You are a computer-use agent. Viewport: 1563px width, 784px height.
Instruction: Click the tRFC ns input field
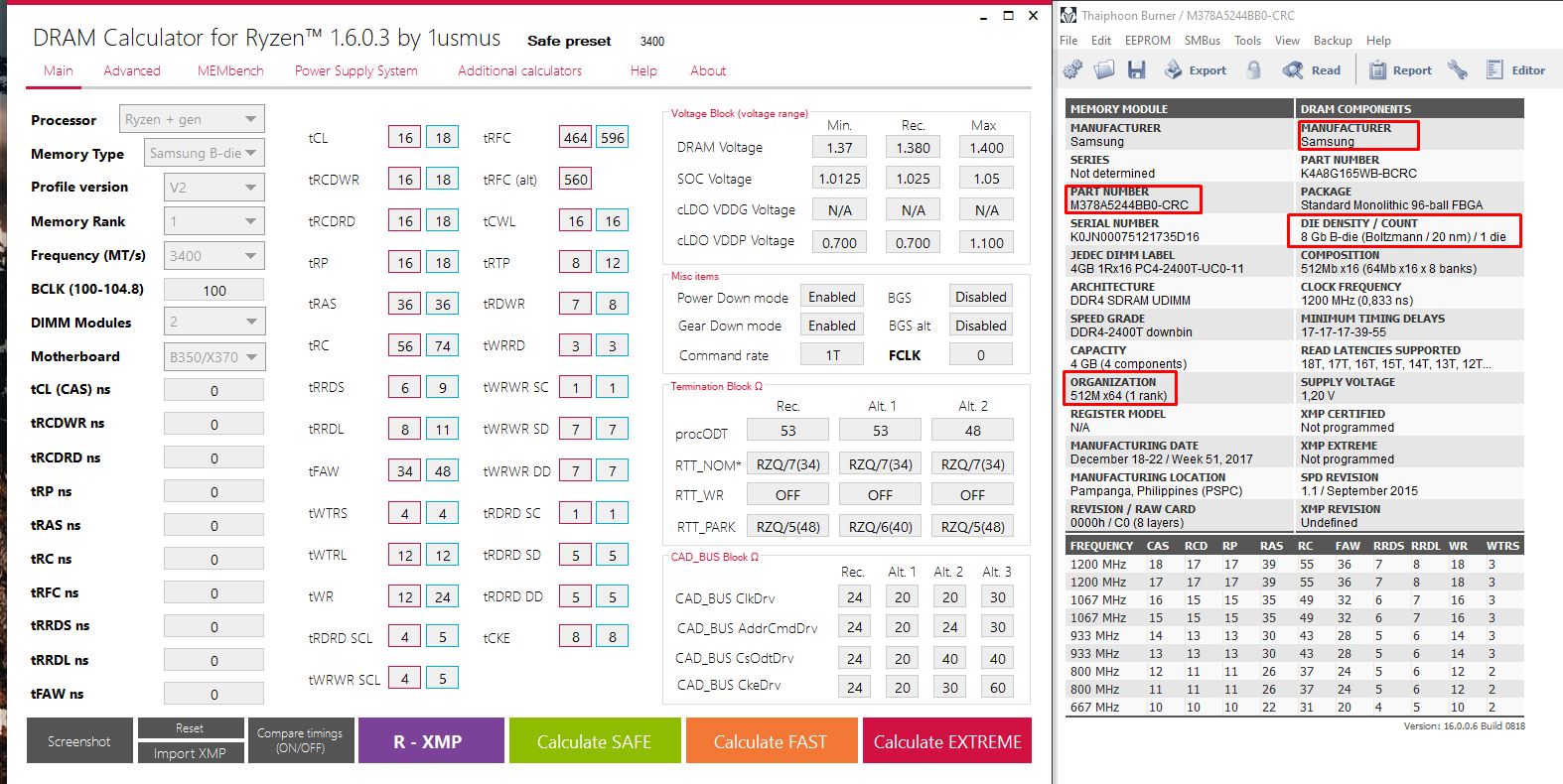[x=214, y=592]
